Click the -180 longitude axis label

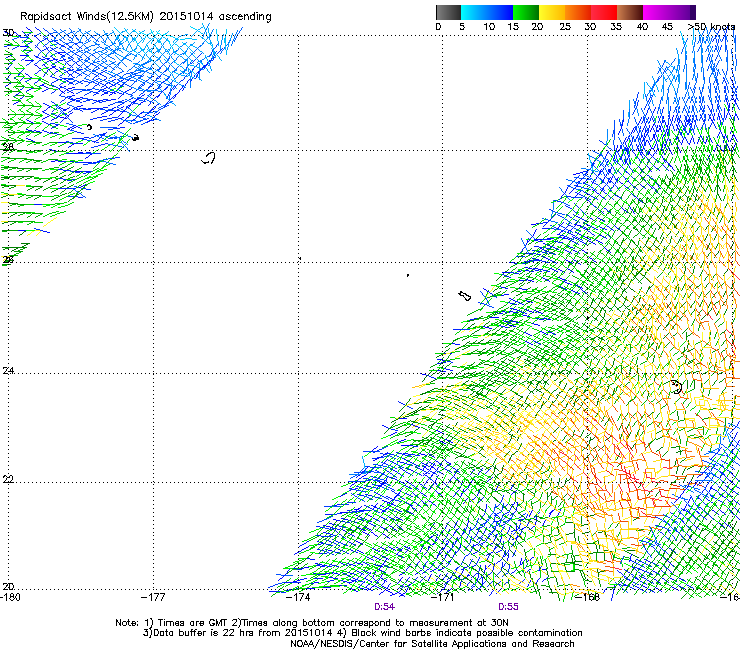10,597
